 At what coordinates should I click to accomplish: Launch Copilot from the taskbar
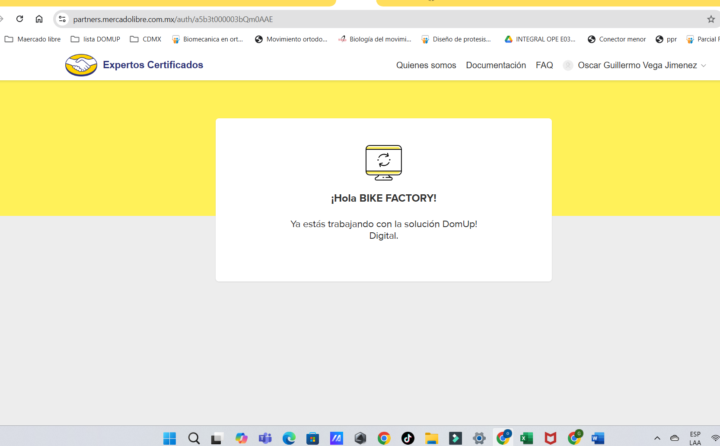point(241,438)
